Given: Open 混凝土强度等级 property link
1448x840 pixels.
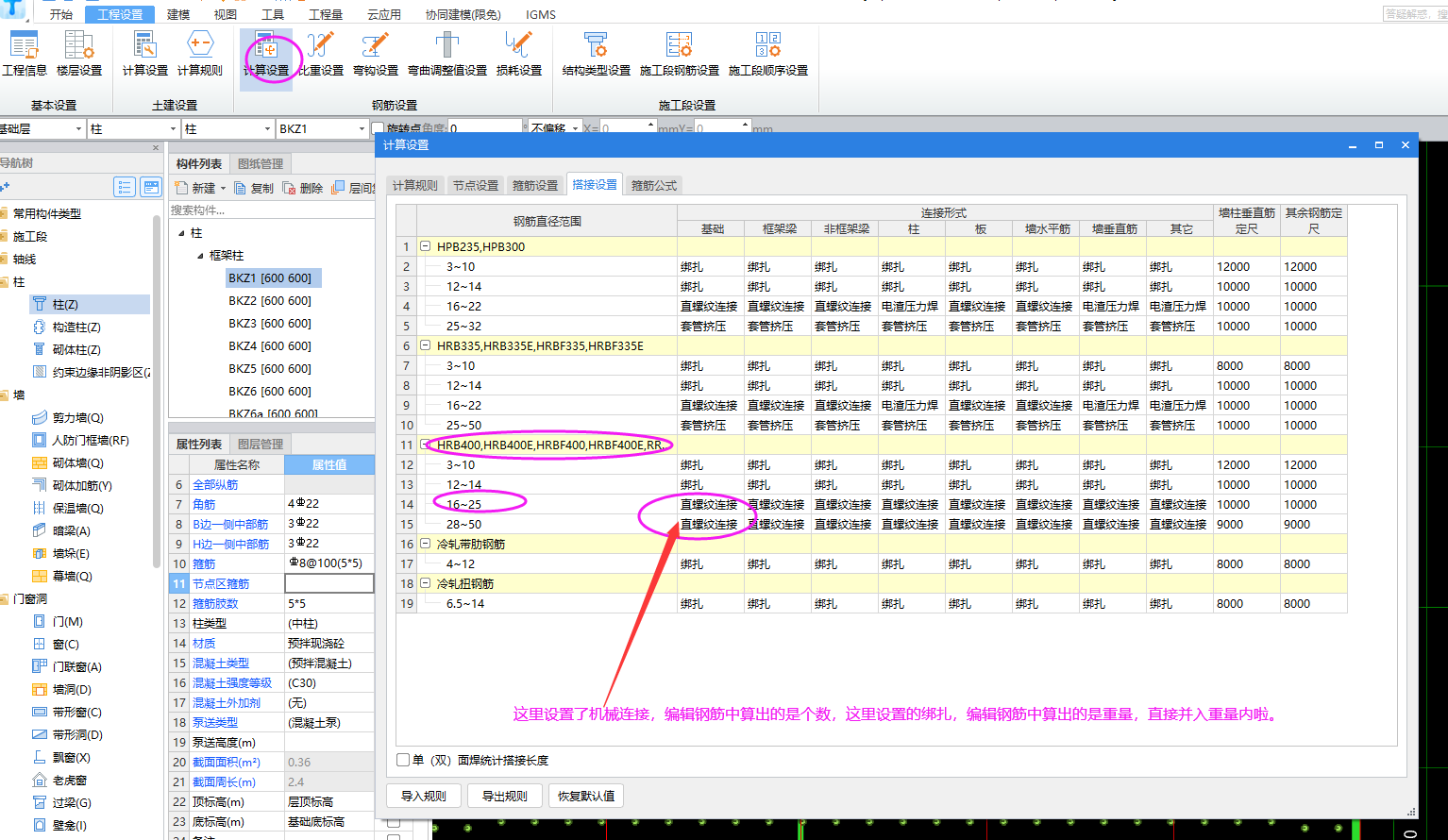Looking at the screenshot, I should click(232, 682).
